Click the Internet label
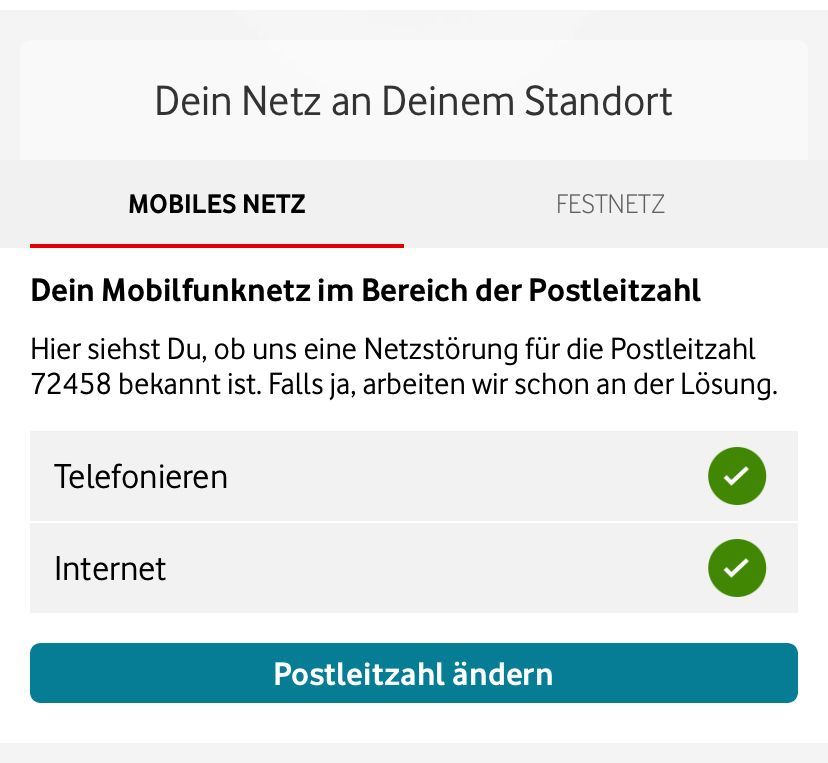This screenshot has height=763, width=828. coord(110,568)
